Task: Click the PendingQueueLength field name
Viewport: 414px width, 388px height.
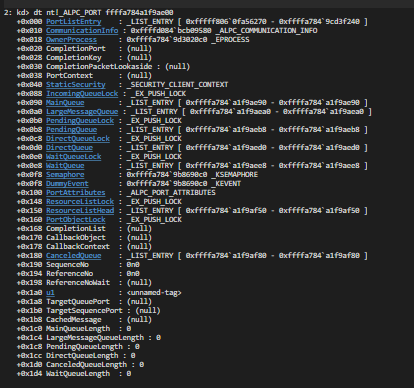Action: 84,347
